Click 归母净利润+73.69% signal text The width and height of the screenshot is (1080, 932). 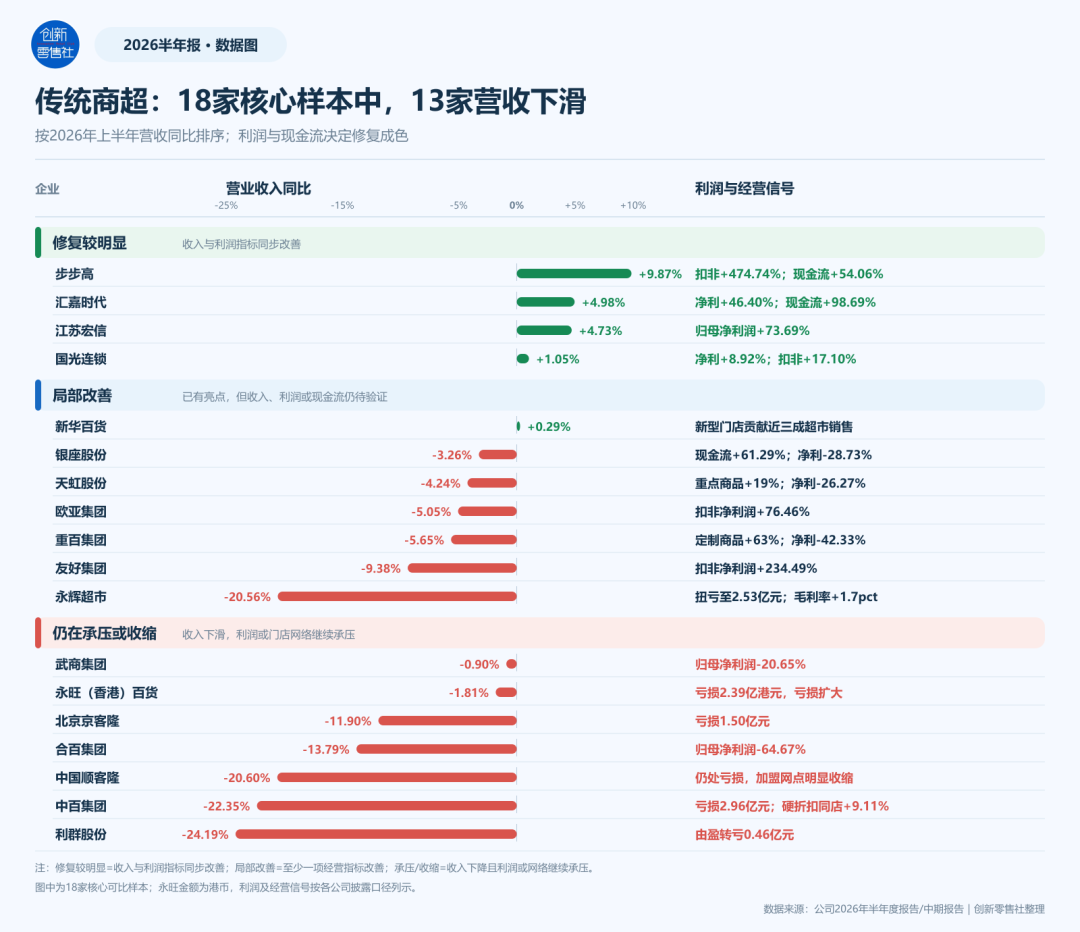(752, 331)
